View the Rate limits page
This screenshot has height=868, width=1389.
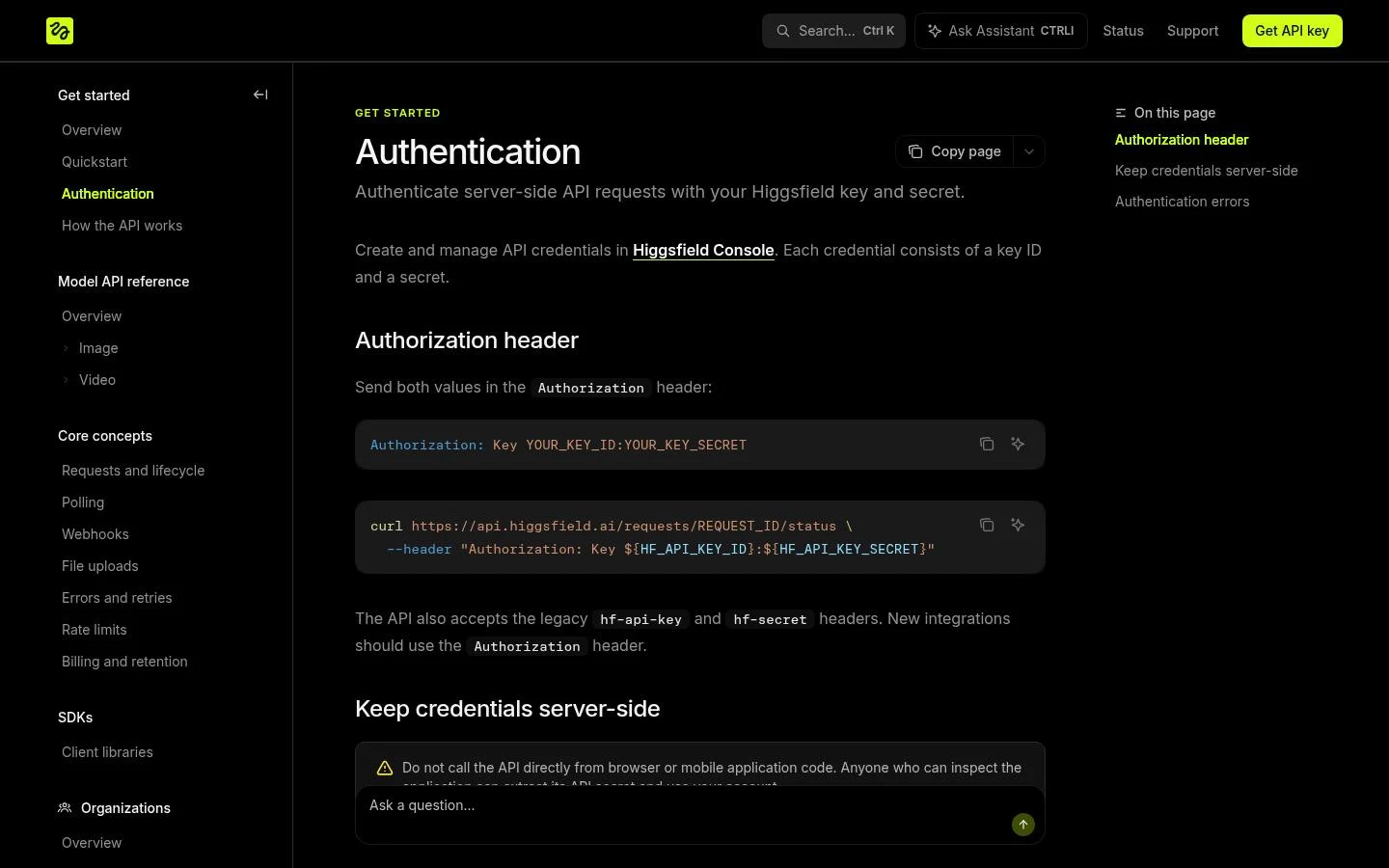(95, 630)
